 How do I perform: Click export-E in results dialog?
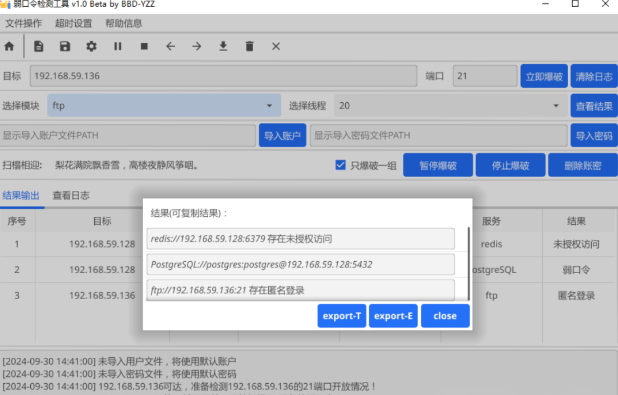[x=393, y=316]
